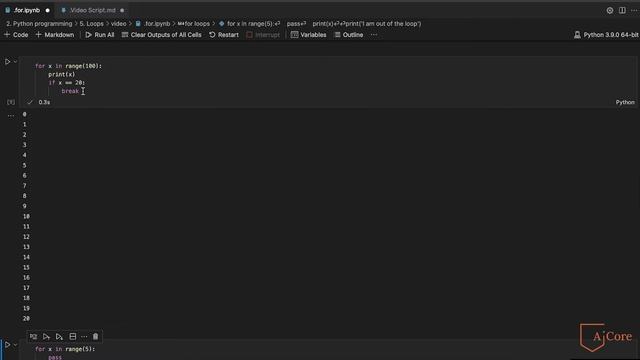This screenshot has width=640, height=360.
Task: Click the 'pass' code line
Action: [x=55, y=357]
